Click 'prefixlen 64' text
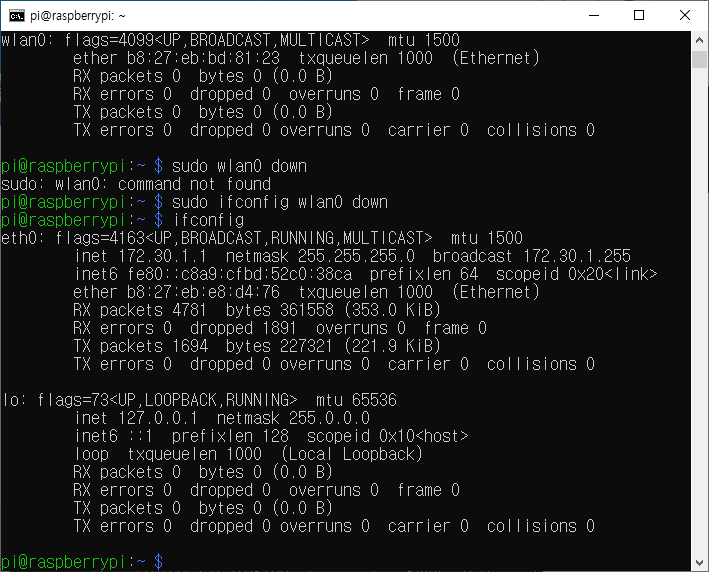Screen dimensions: 709x572 click(424, 274)
